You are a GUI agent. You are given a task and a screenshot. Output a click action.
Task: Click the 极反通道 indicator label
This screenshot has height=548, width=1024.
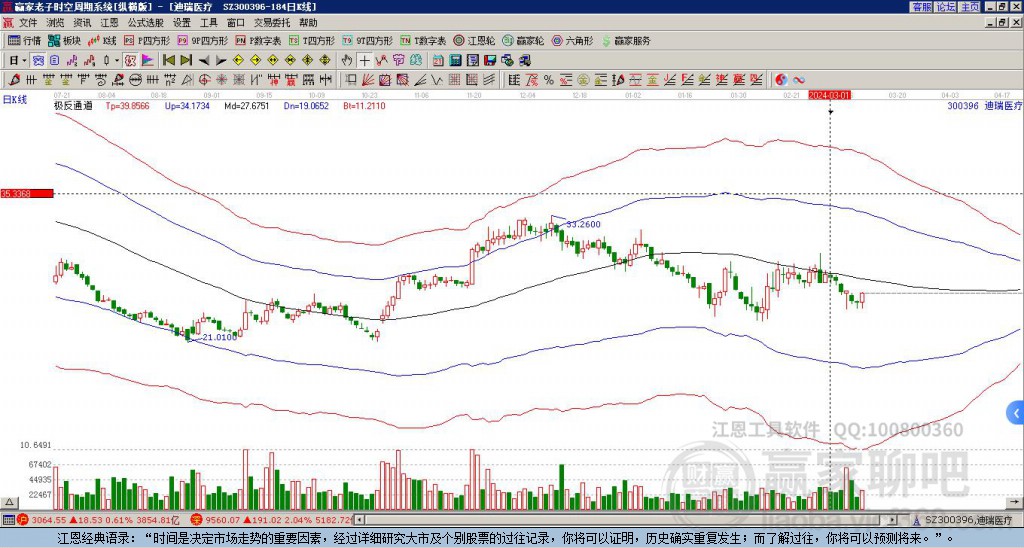(72, 105)
